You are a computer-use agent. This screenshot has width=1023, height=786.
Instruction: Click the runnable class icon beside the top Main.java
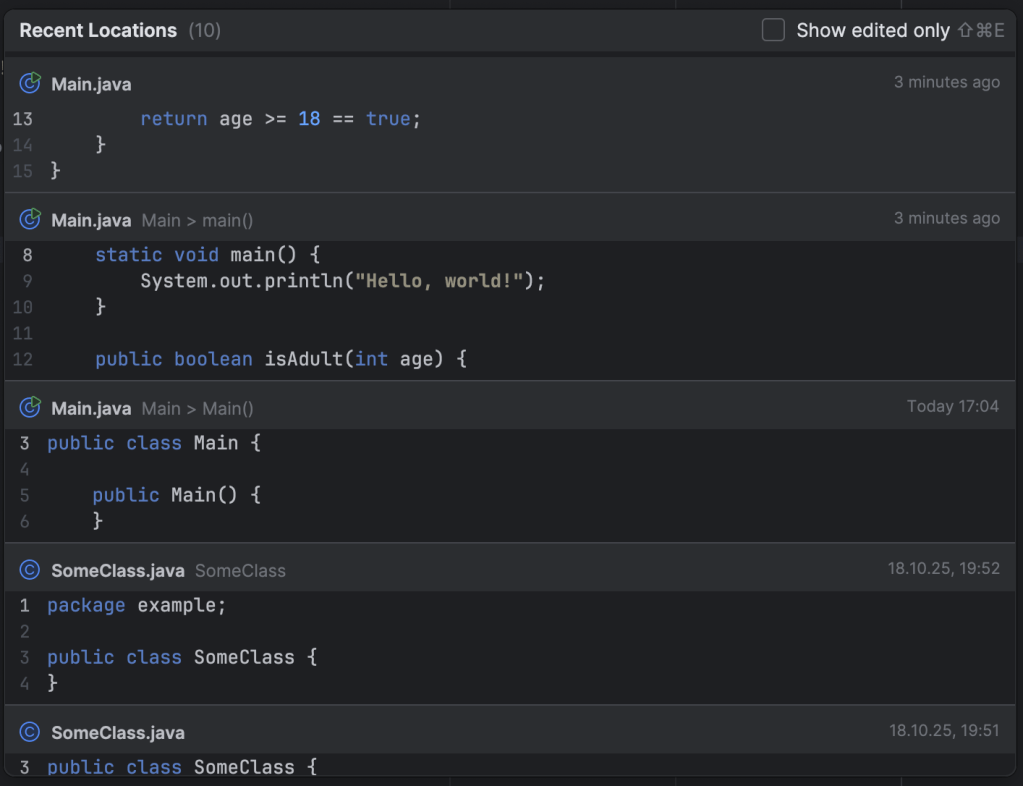28,83
